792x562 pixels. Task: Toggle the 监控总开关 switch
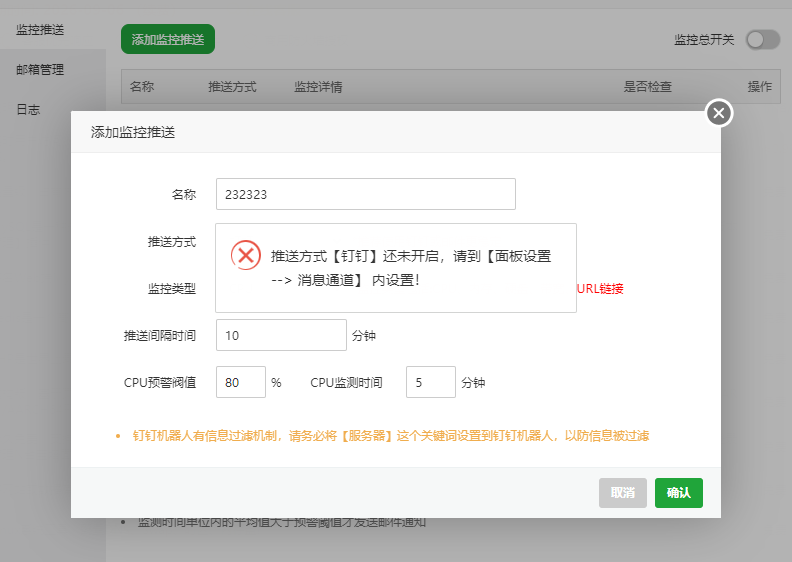763,40
